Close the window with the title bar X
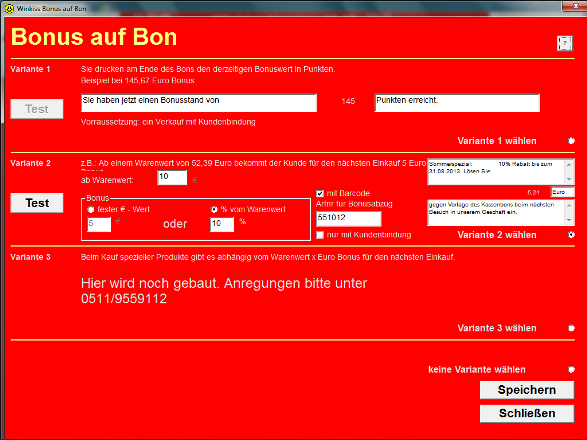The image size is (587, 440). [575, 6]
